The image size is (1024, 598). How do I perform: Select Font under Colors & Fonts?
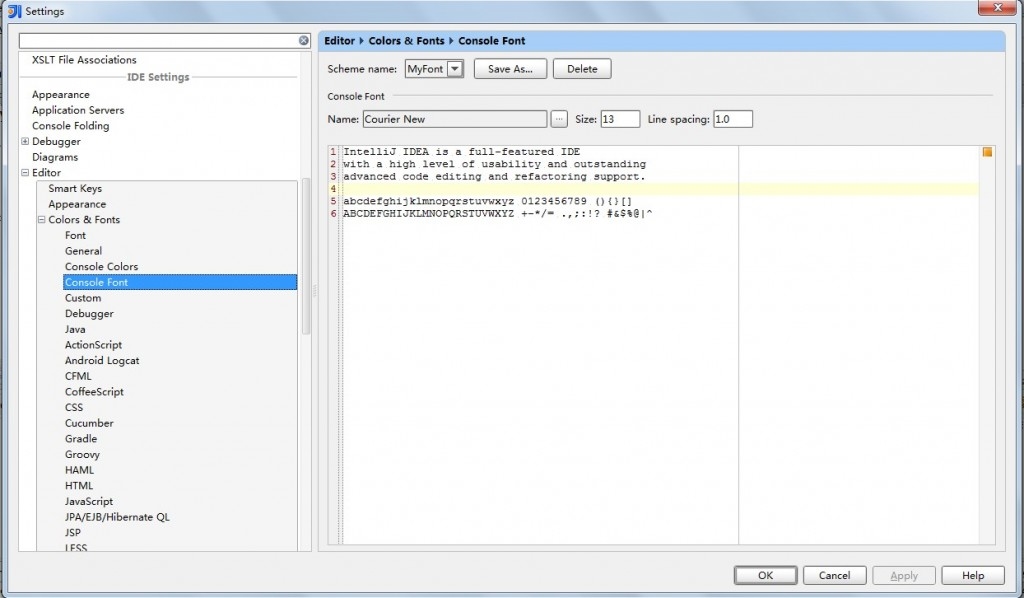point(75,236)
